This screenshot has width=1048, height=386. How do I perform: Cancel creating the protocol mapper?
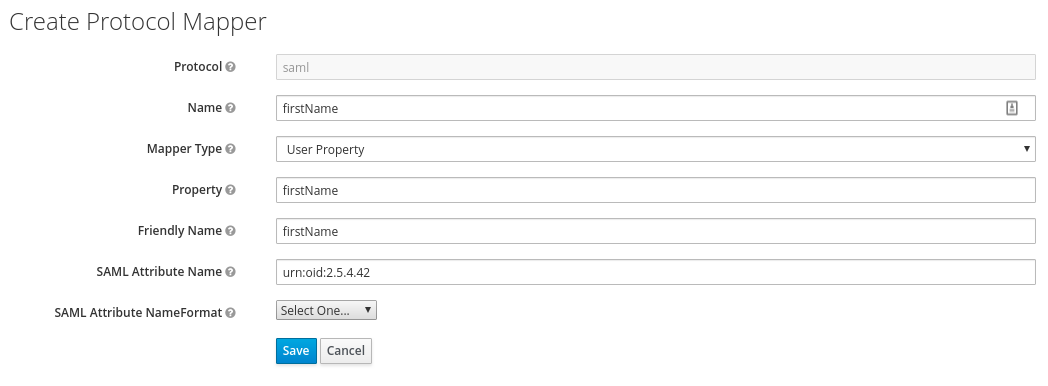pyautogui.click(x=346, y=351)
